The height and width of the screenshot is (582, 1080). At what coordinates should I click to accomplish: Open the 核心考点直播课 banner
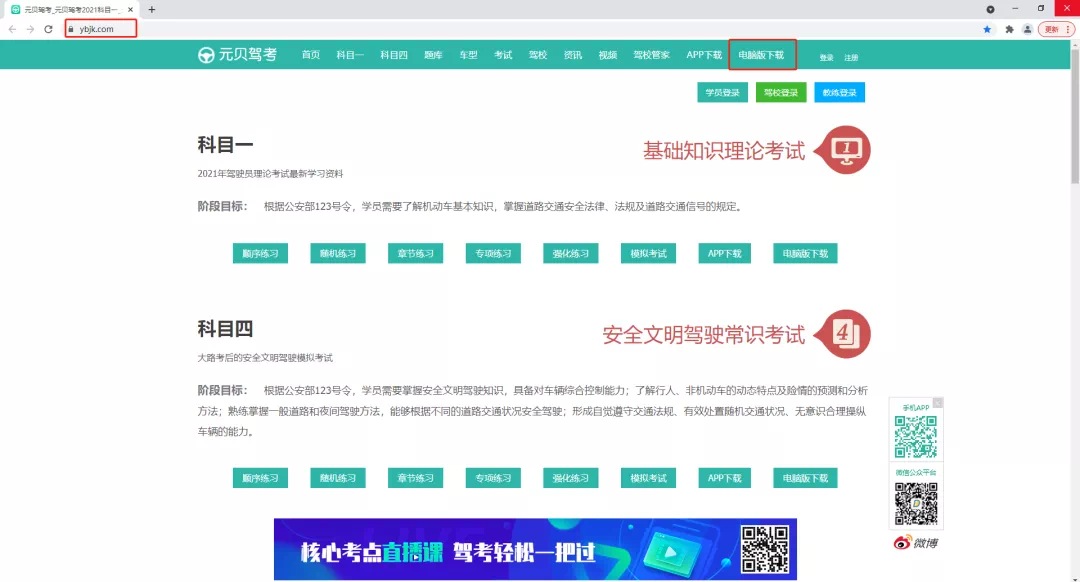[x=535, y=549]
